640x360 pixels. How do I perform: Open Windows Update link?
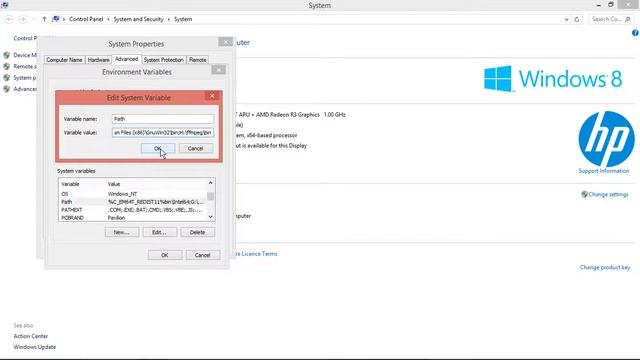point(35,347)
